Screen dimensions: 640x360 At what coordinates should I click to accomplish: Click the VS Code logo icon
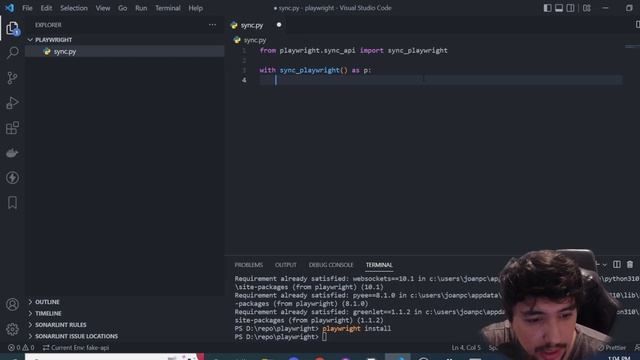pos(9,8)
